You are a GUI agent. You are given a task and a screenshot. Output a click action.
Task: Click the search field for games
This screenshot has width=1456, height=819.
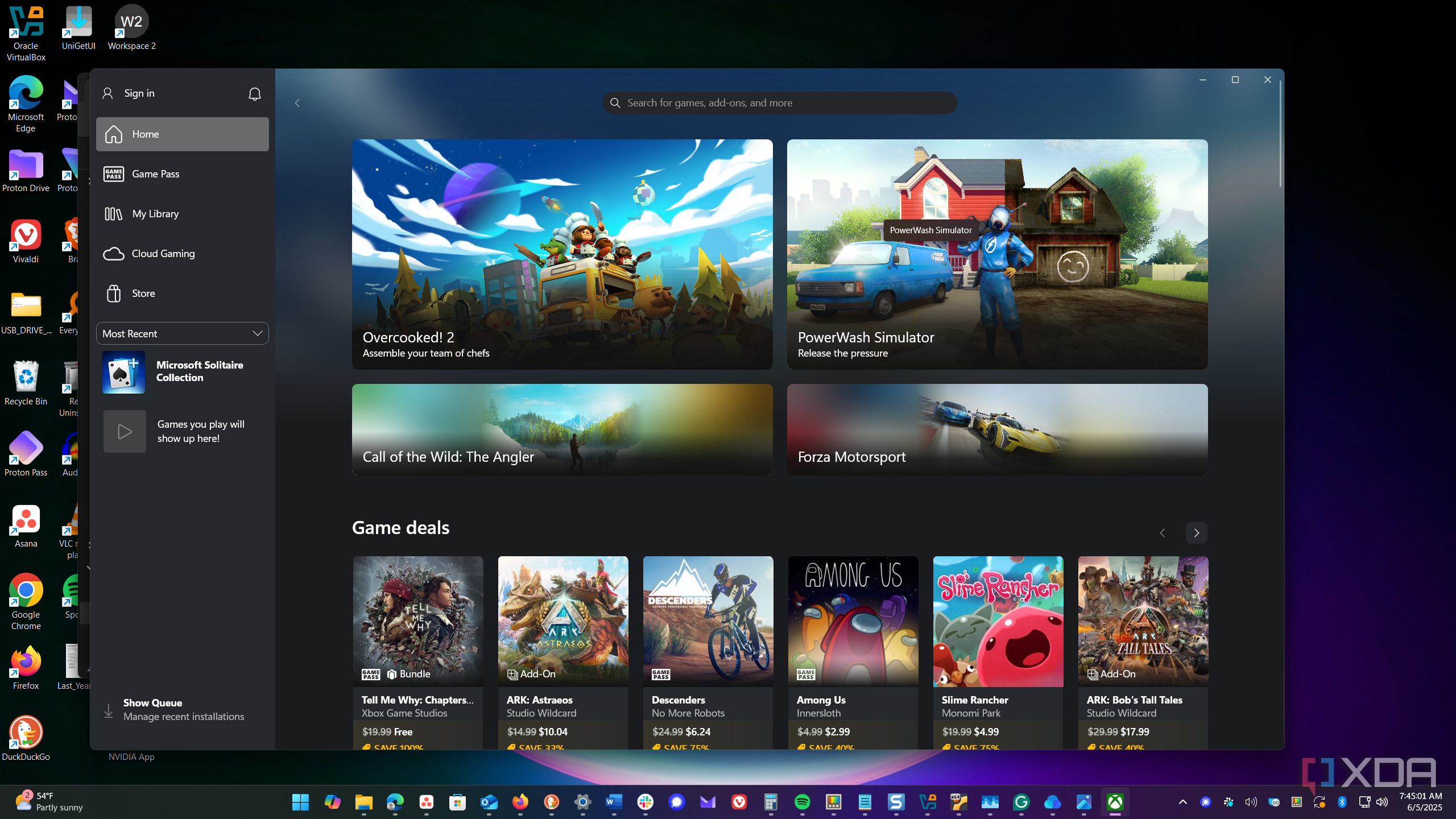point(780,103)
